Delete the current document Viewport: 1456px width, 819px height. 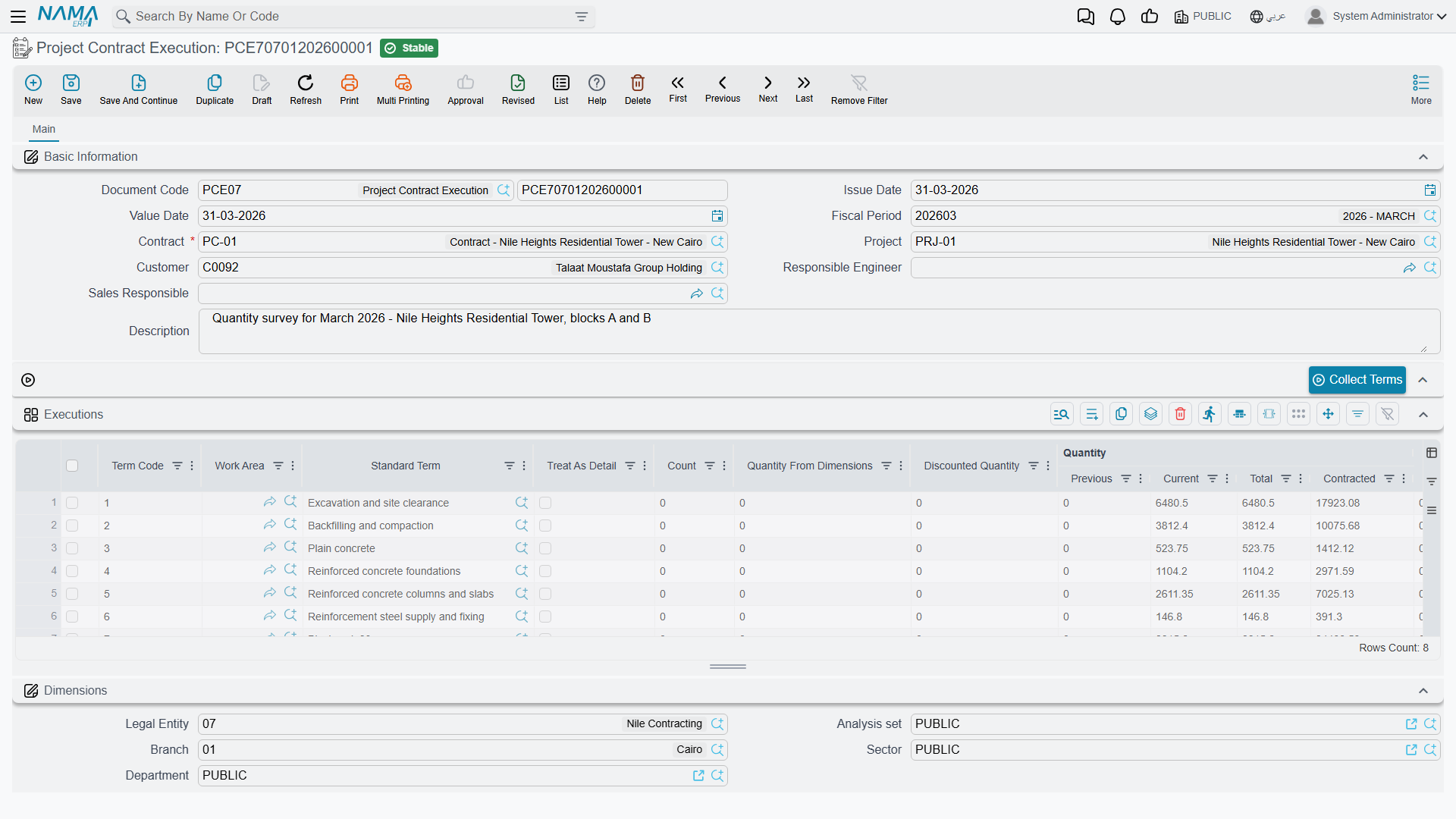pyautogui.click(x=638, y=89)
